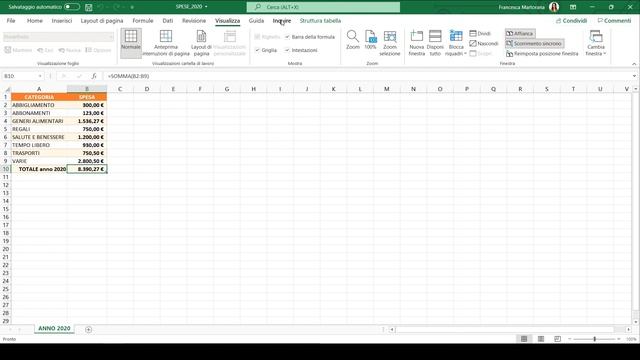Click the Dividi window command
This screenshot has height=360, width=640.
point(480,33)
